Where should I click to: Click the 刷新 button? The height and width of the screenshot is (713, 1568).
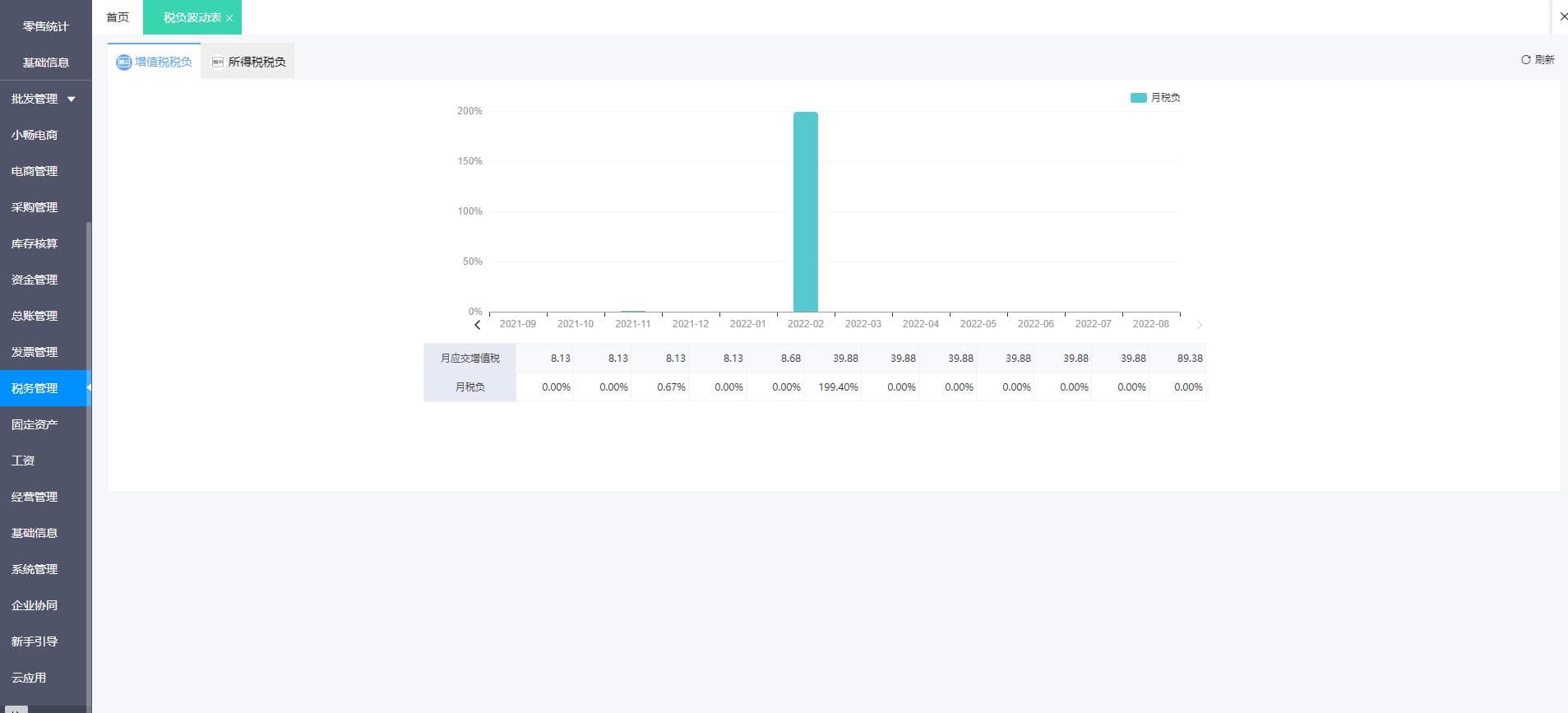[x=1538, y=60]
